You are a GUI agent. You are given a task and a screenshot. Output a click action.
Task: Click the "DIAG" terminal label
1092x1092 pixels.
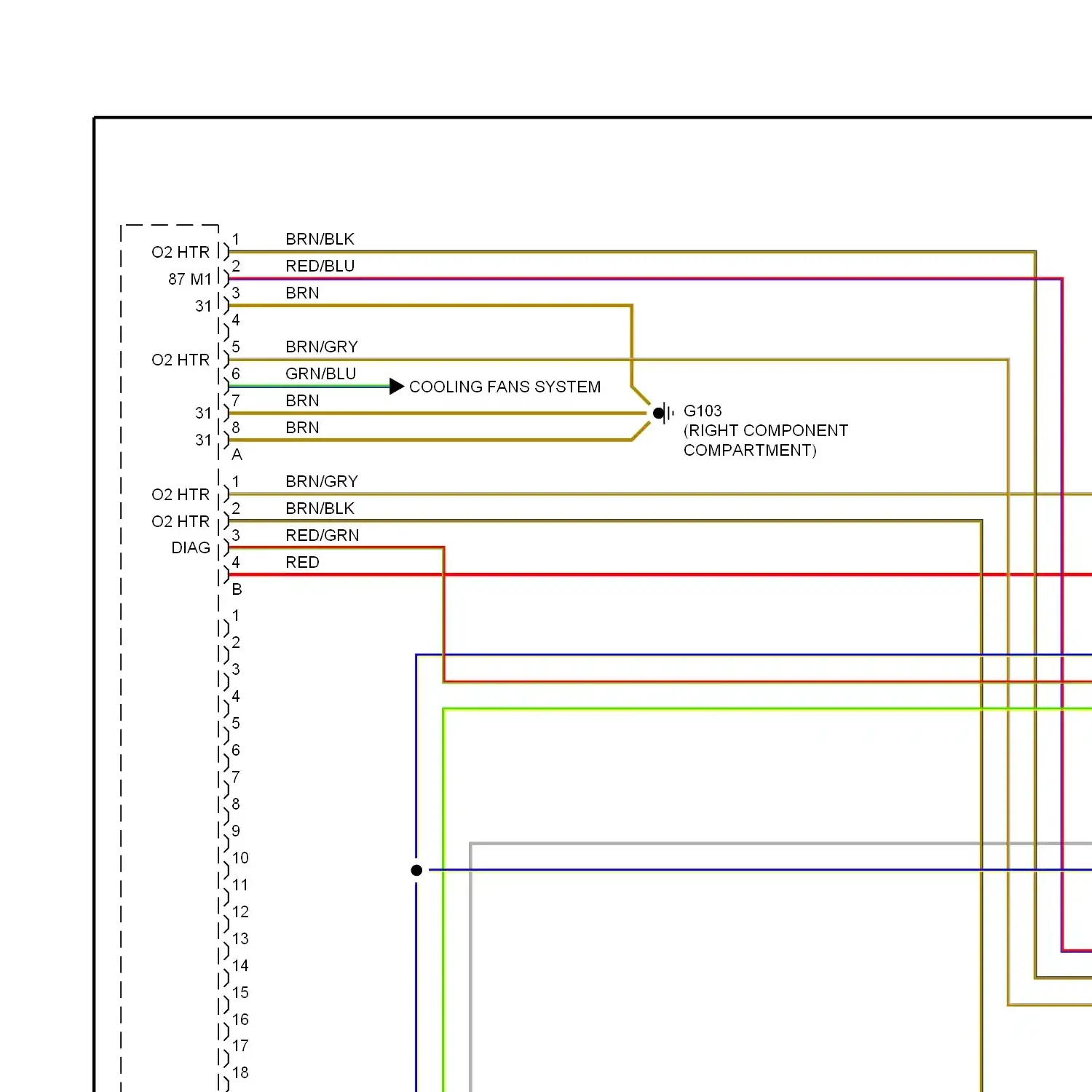[x=191, y=547]
